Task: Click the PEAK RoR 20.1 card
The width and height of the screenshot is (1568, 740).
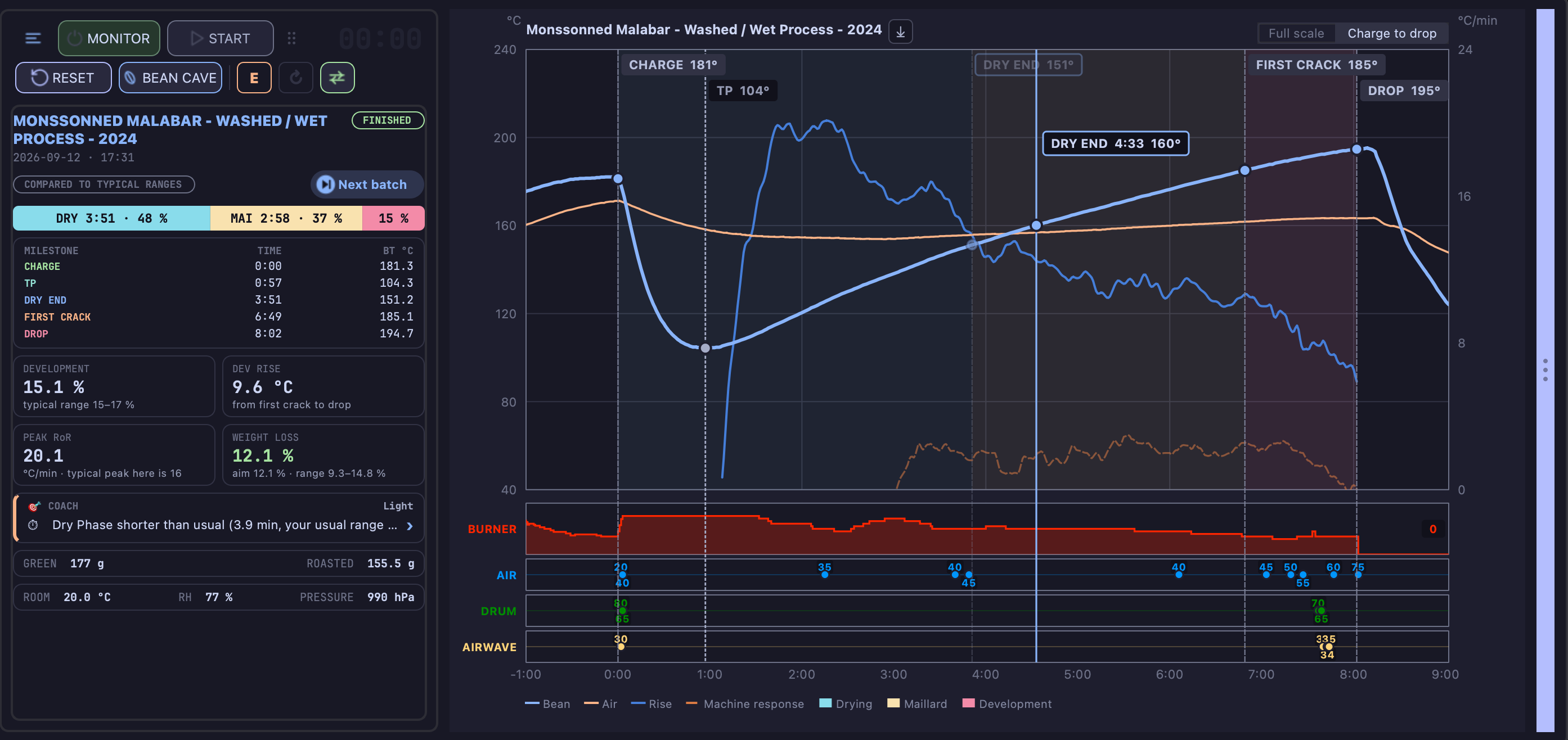Action: click(x=114, y=455)
